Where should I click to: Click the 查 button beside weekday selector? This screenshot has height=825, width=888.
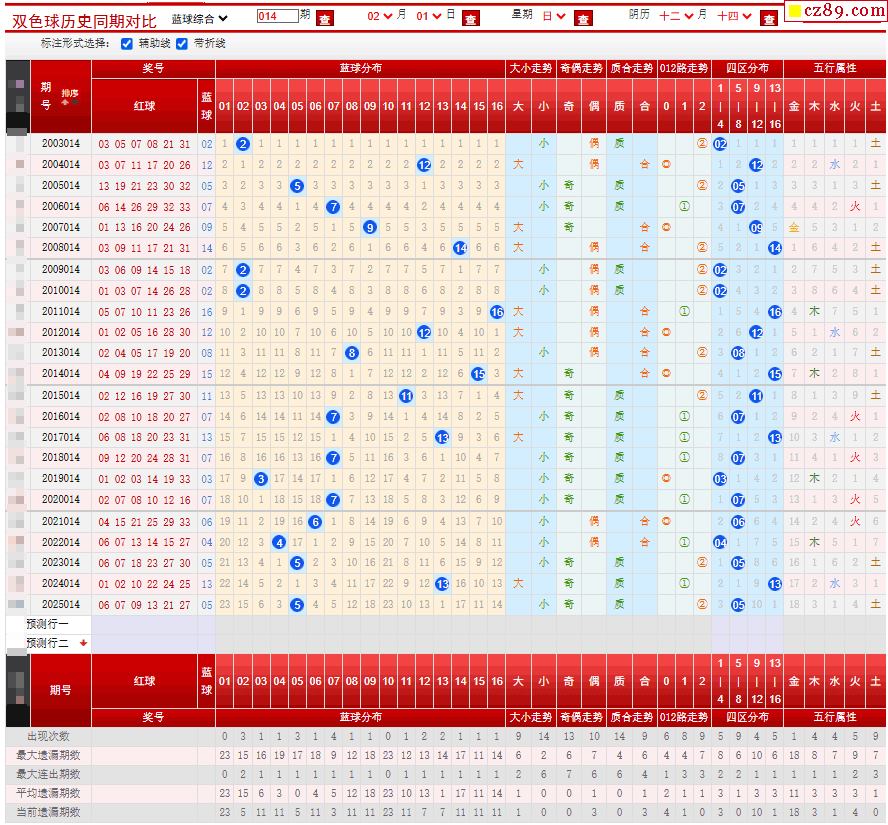584,18
